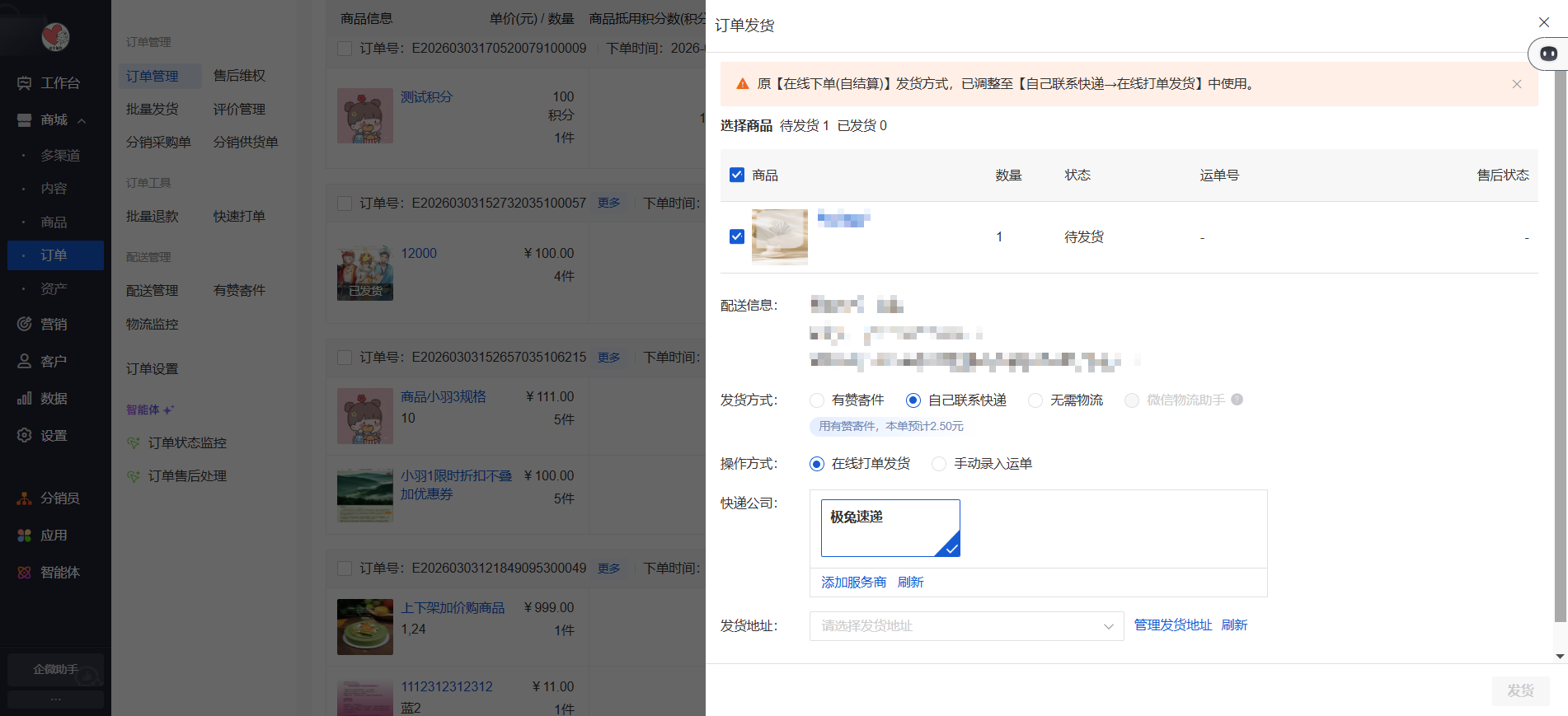Open 多渠道 in the sidebar
1568x716 pixels.
pyautogui.click(x=60, y=156)
